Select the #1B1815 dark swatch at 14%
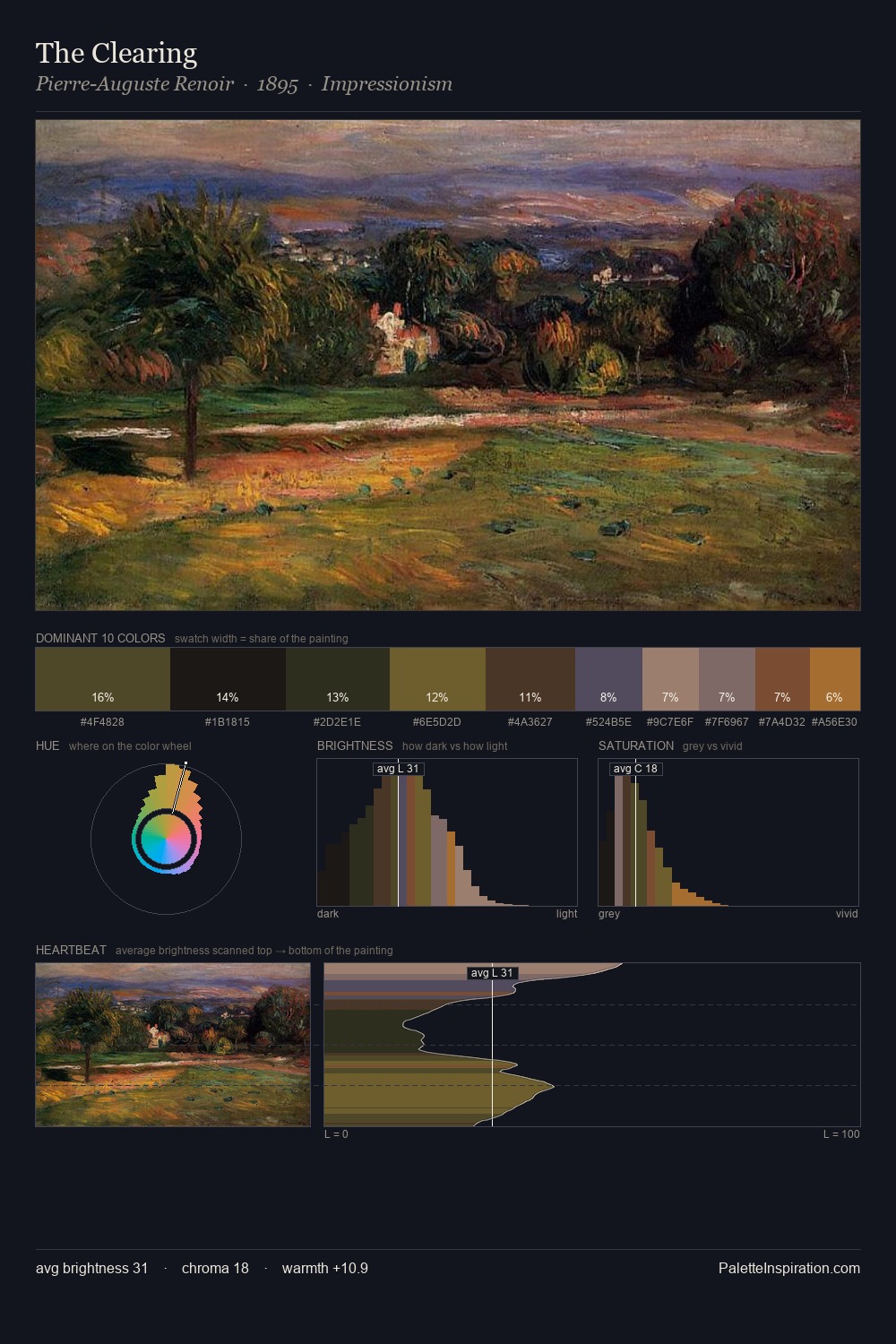The image size is (896, 1344). (228, 679)
